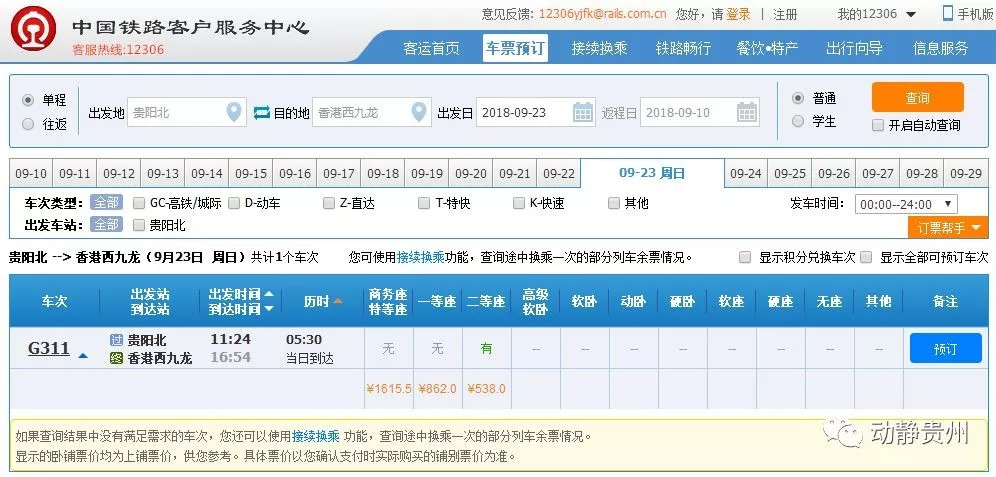Screen dimensions: 996x477
Task: Enable the 开启自动查询 checkbox
Action: [x=878, y=125]
